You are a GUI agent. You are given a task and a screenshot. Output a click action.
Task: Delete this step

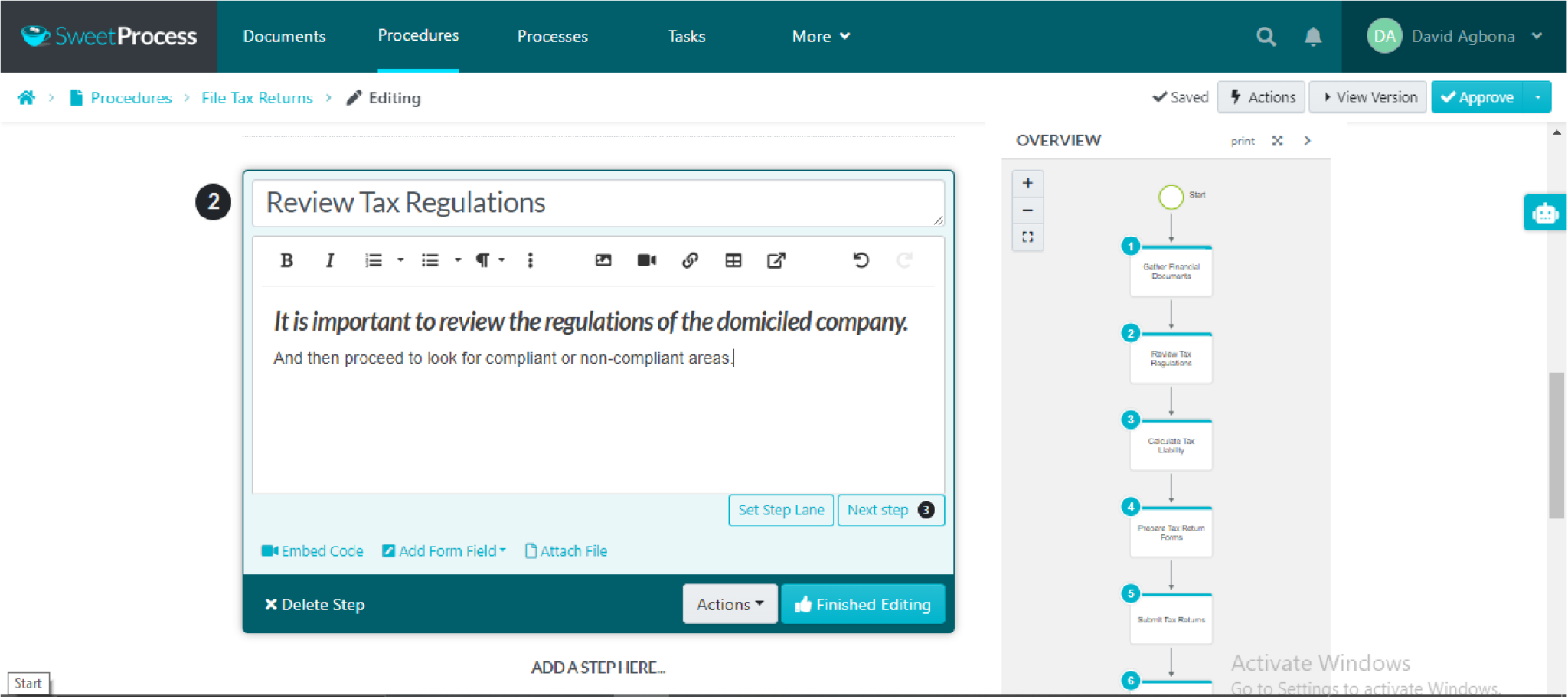pos(315,605)
